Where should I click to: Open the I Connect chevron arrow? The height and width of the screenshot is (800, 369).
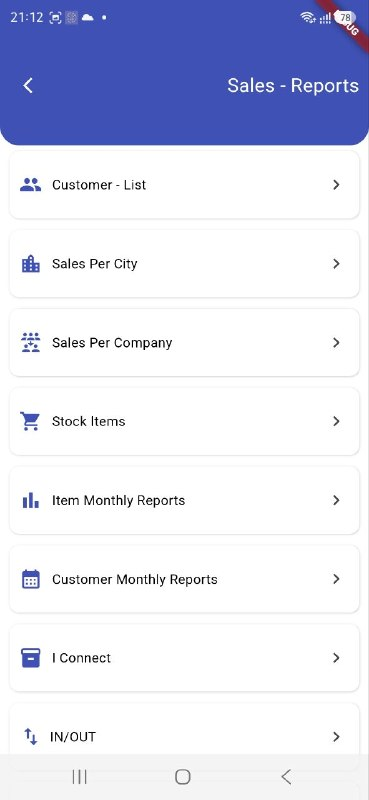[336, 658]
